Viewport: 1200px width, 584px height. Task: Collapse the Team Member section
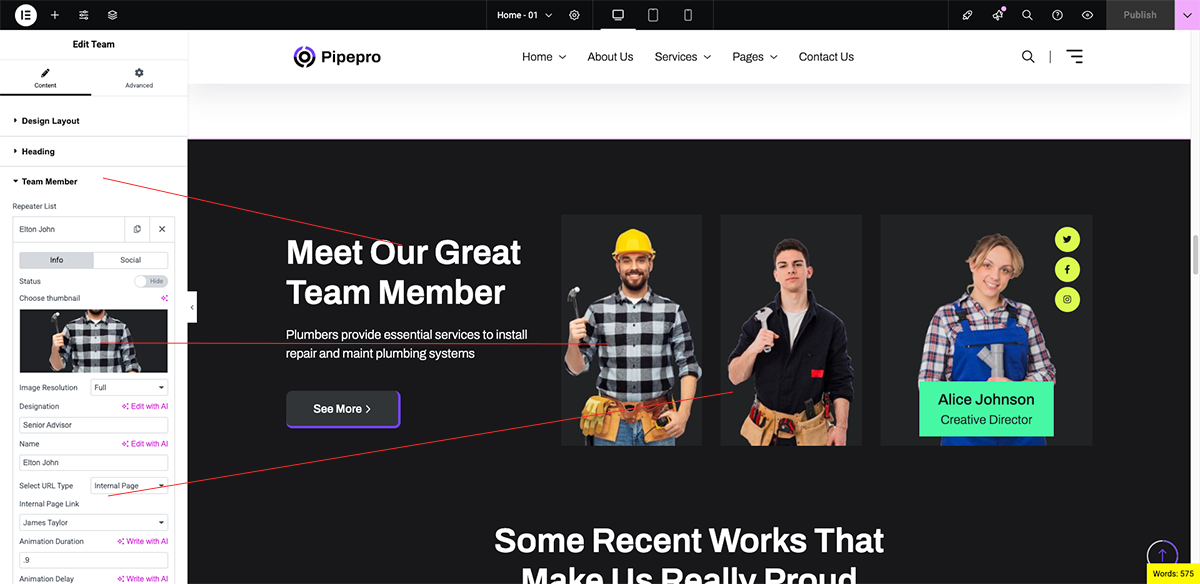tap(49, 181)
